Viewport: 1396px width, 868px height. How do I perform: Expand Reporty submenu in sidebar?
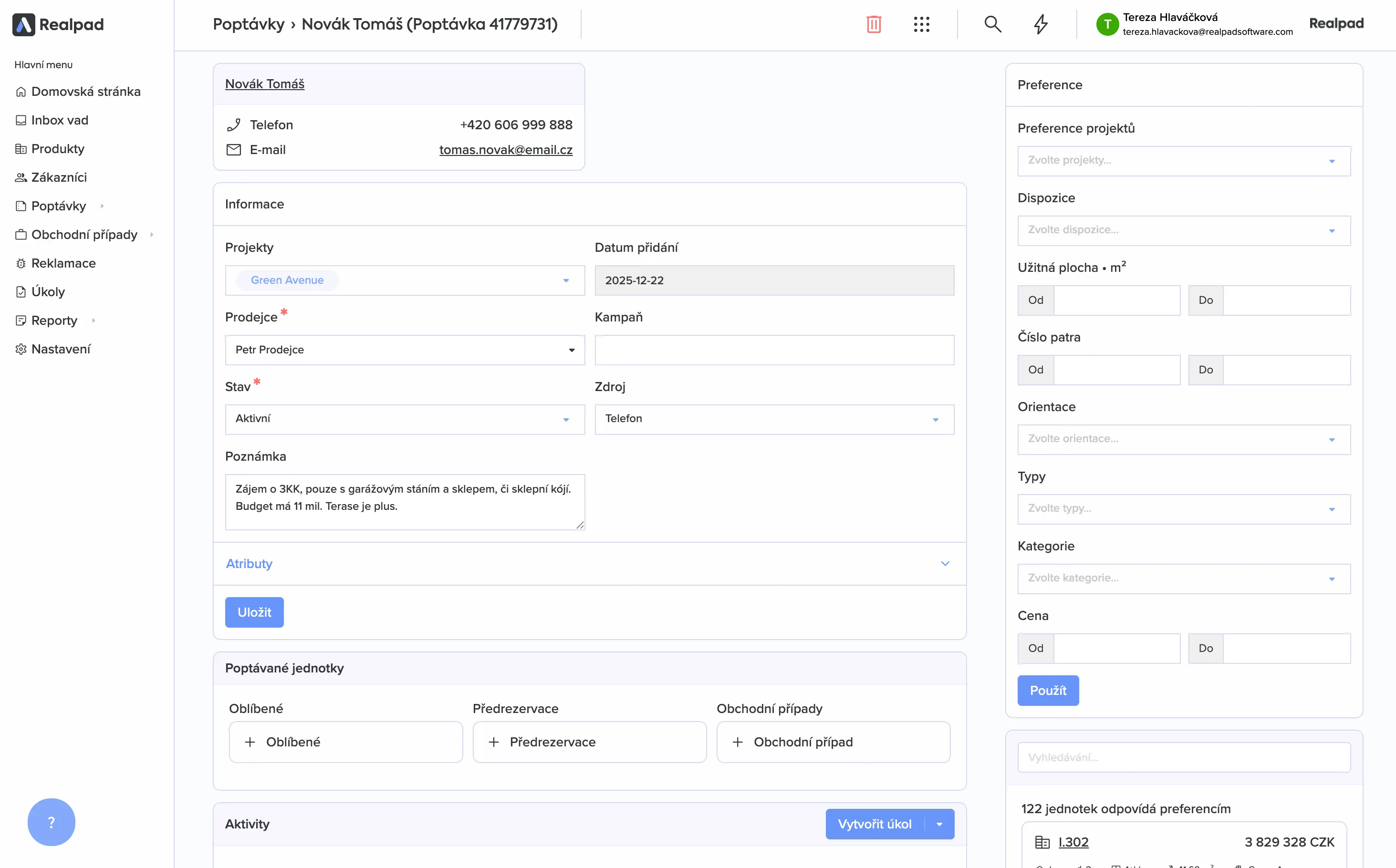(93, 320)
